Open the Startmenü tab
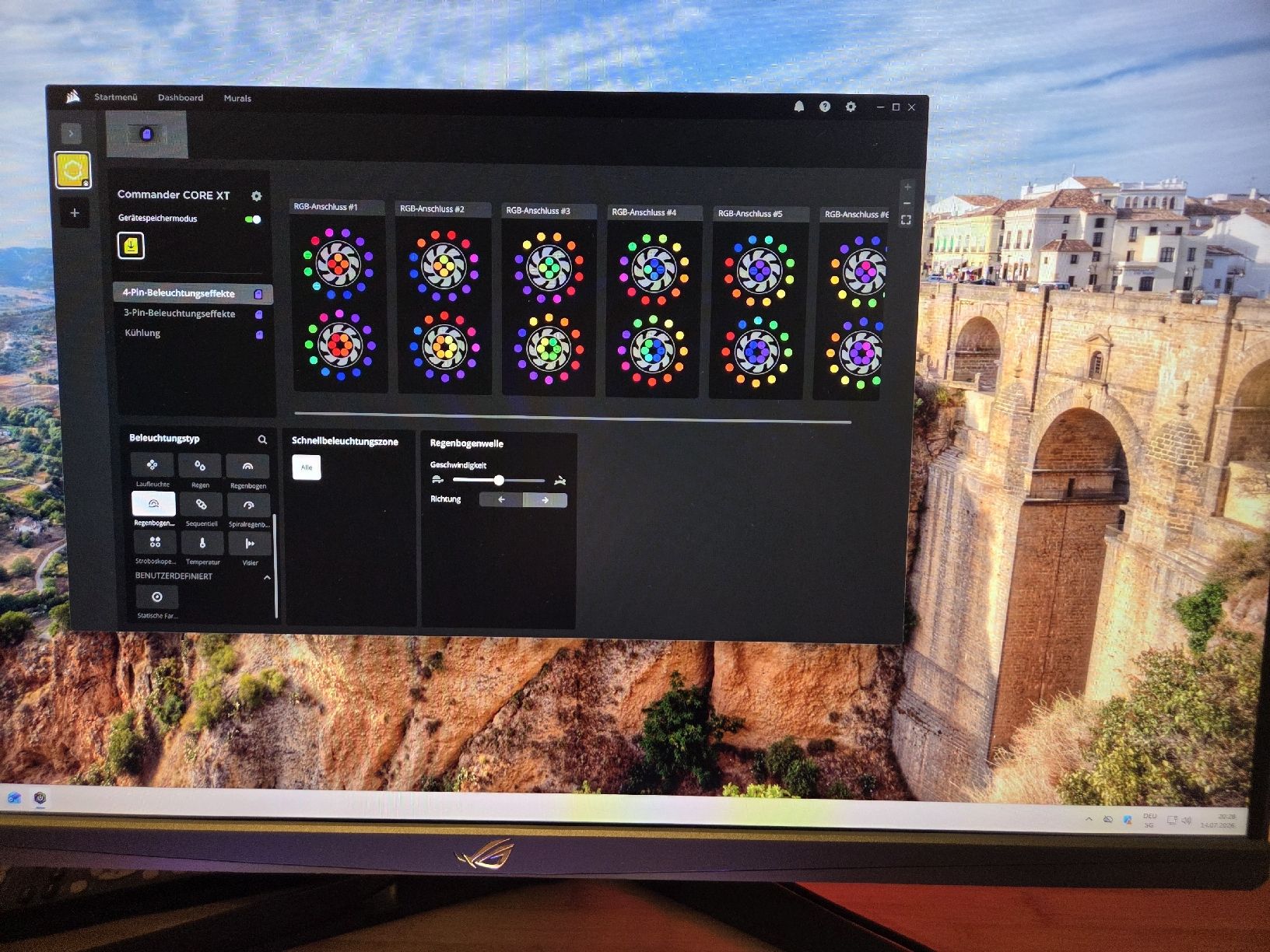Image resolution: width=1270 pixels, height=952 pixels. tap(116, 97)
